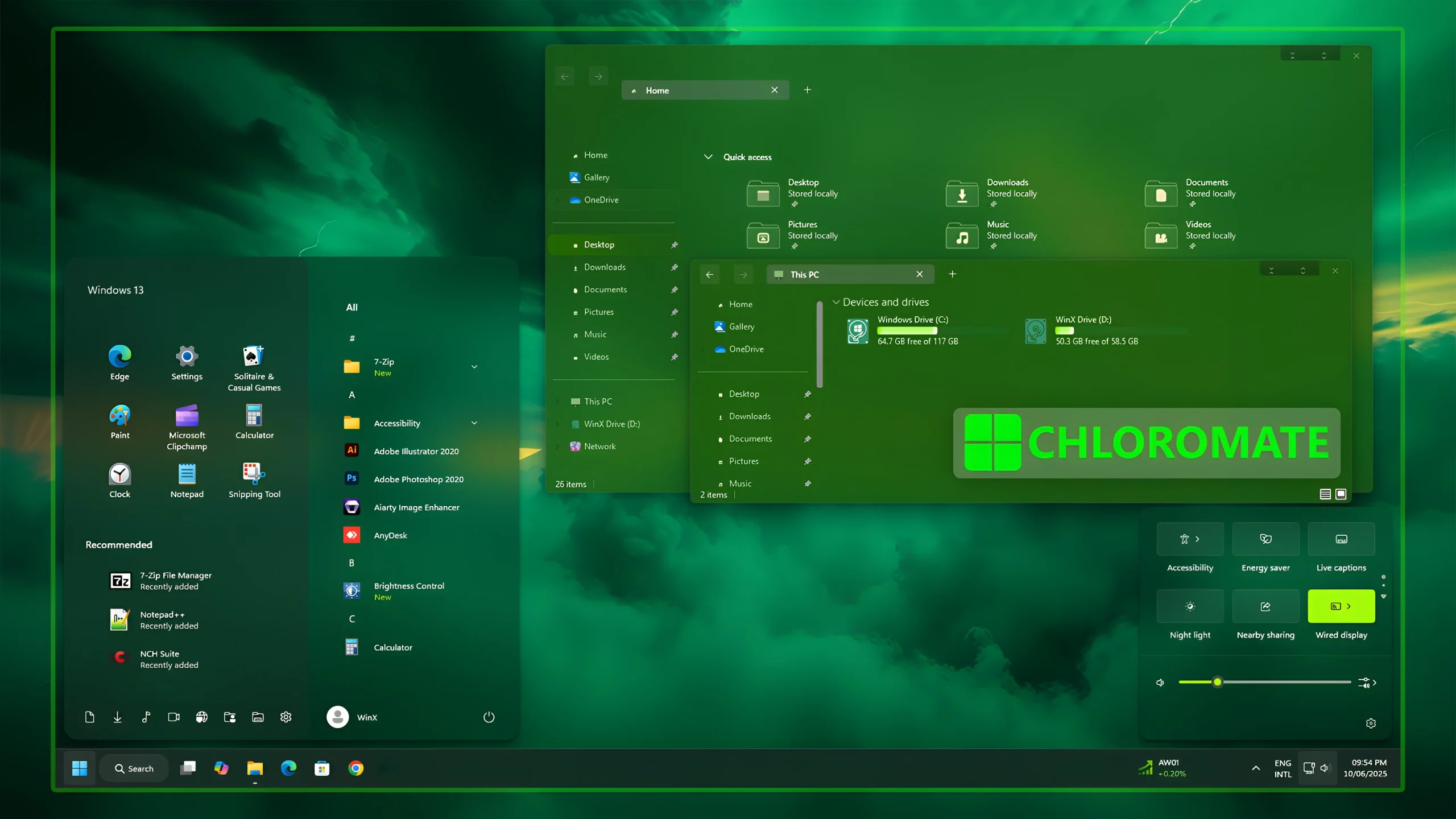
Task: Turn off Wired display tile
Action: click(x=1341, y=606)
